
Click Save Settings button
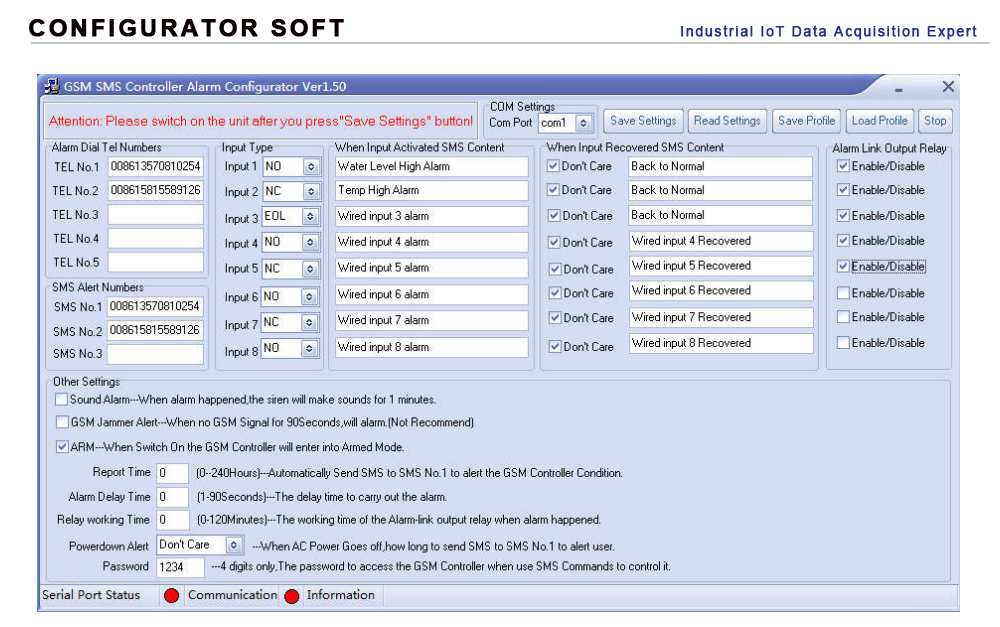[643, 121]
